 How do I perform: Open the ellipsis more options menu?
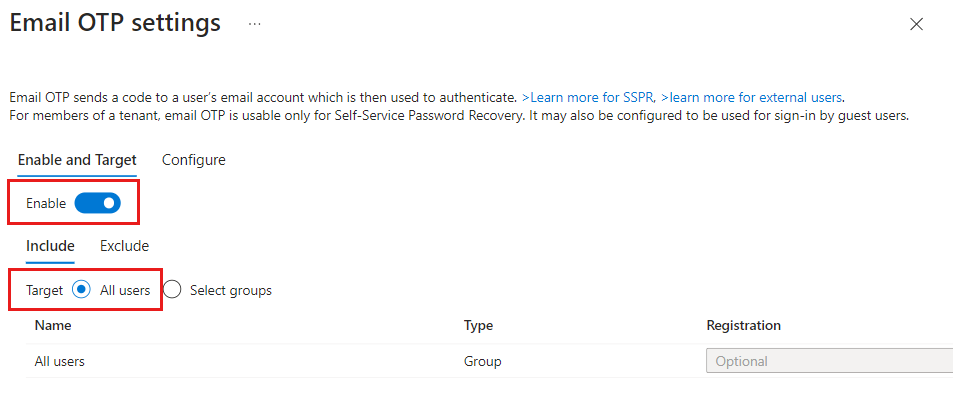tap(255, 24)
